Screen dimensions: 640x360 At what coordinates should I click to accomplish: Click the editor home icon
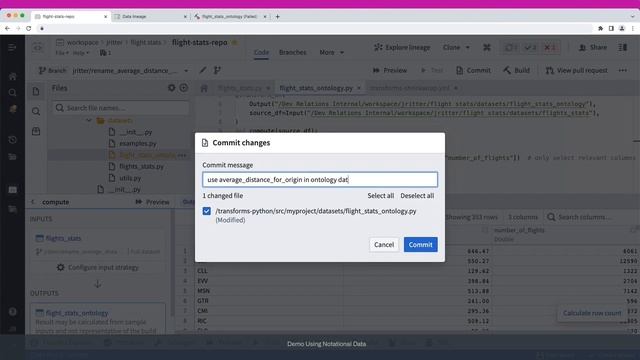coord(204,88)
